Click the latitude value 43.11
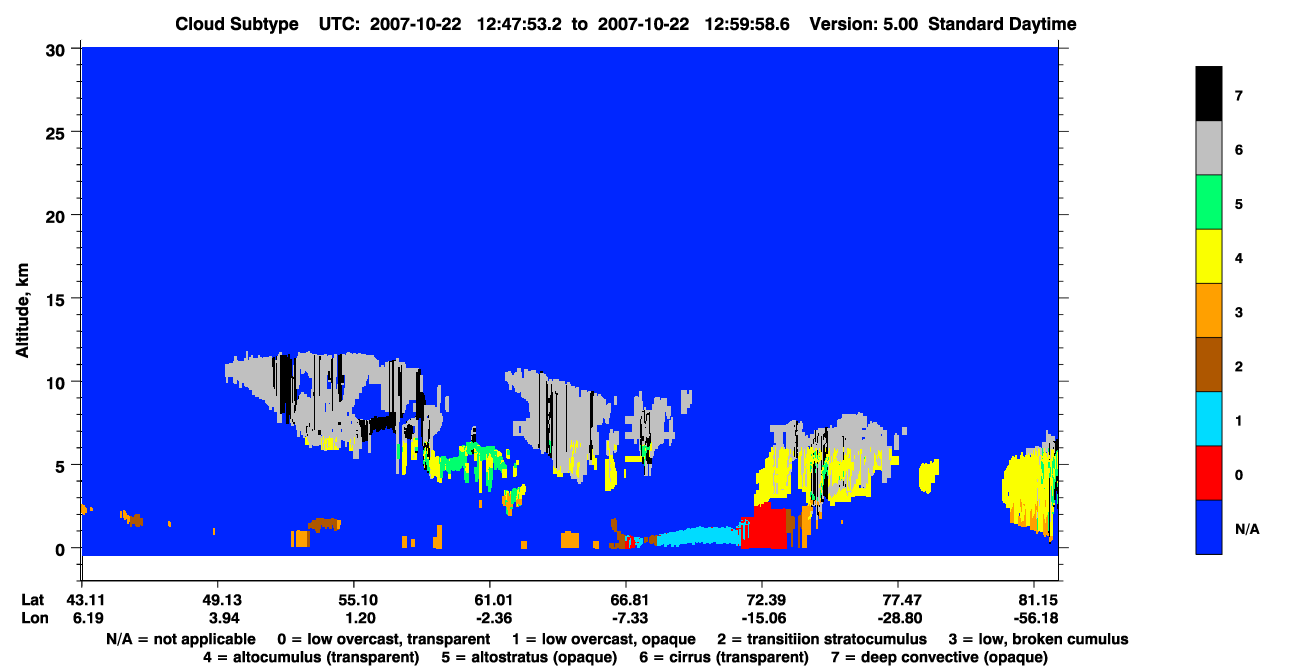Screen dimensions: 1300x667 coord(81,600)
